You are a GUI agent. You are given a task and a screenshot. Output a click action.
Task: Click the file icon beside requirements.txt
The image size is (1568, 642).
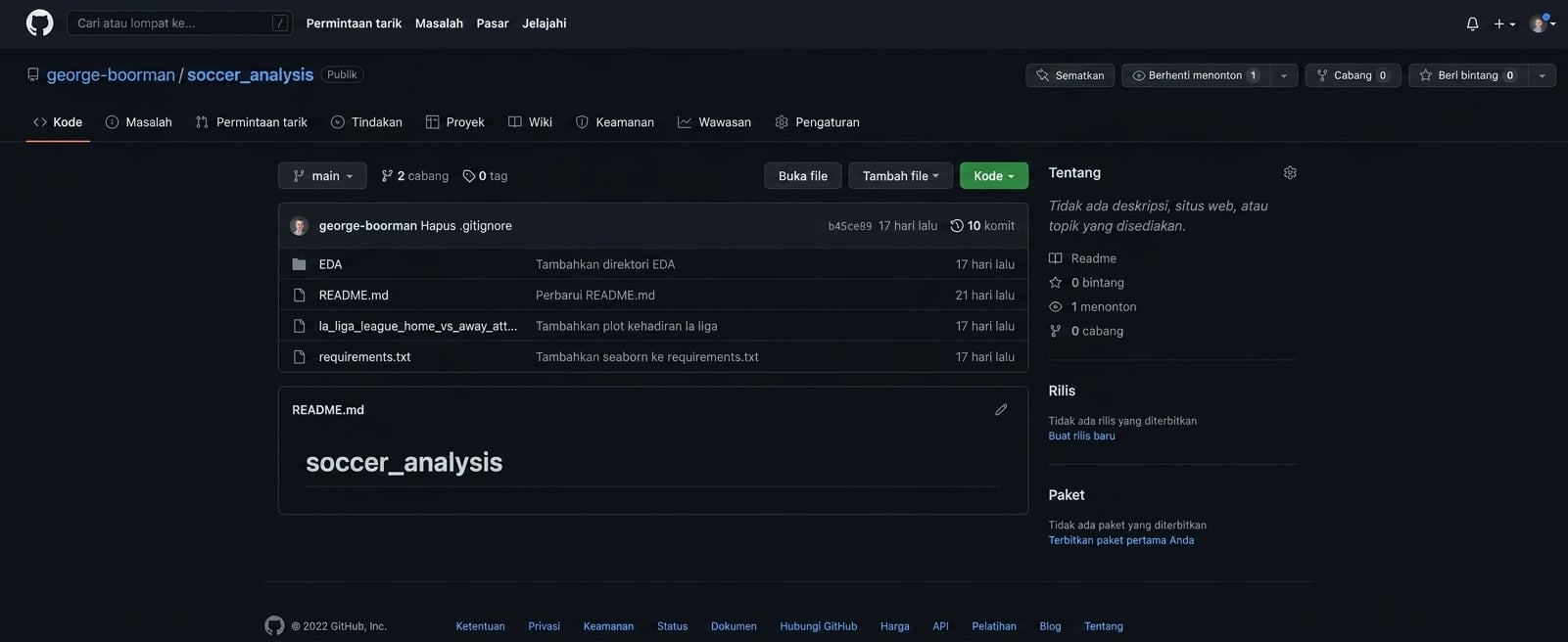click(299, 357)
